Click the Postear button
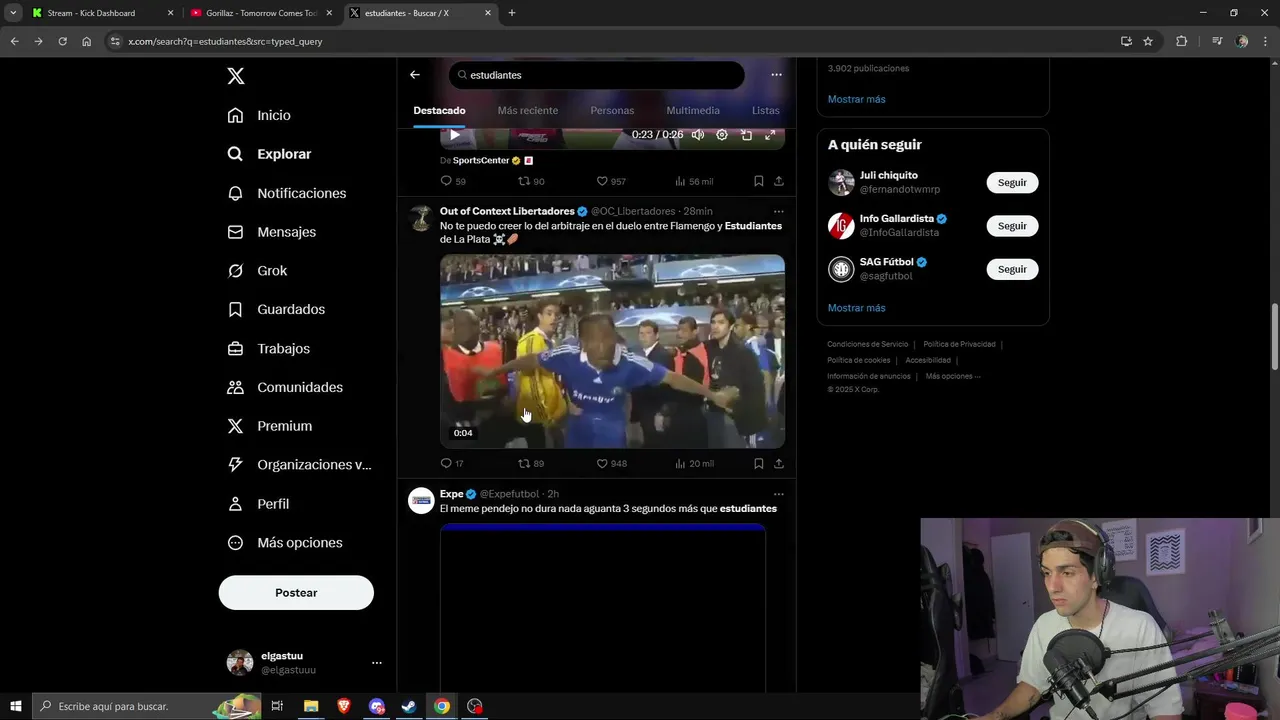 (296, 593)
